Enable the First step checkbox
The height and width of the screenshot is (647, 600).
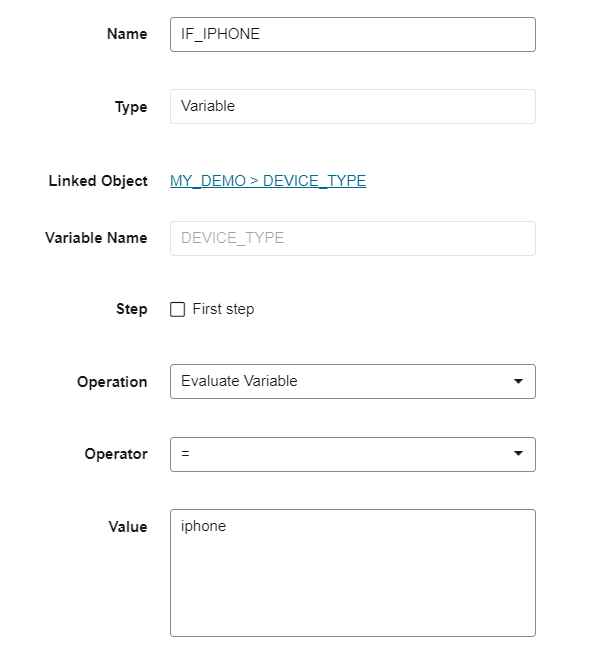178,310
